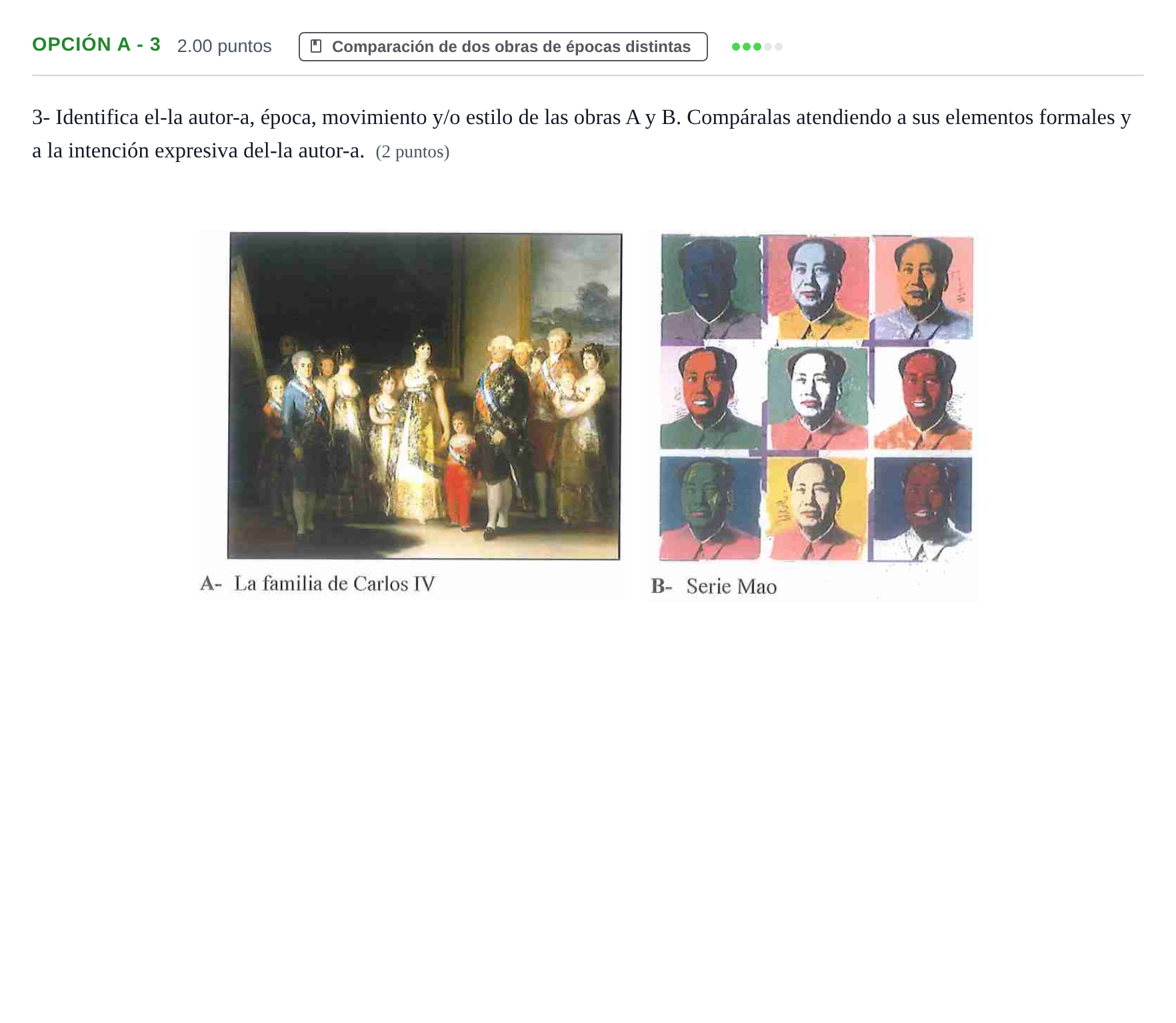Click the caption 'A- La familia de Carlos IV'
Viewport: 1176px width, 1023px height.
pyautogui.click(x=317, y=584)
